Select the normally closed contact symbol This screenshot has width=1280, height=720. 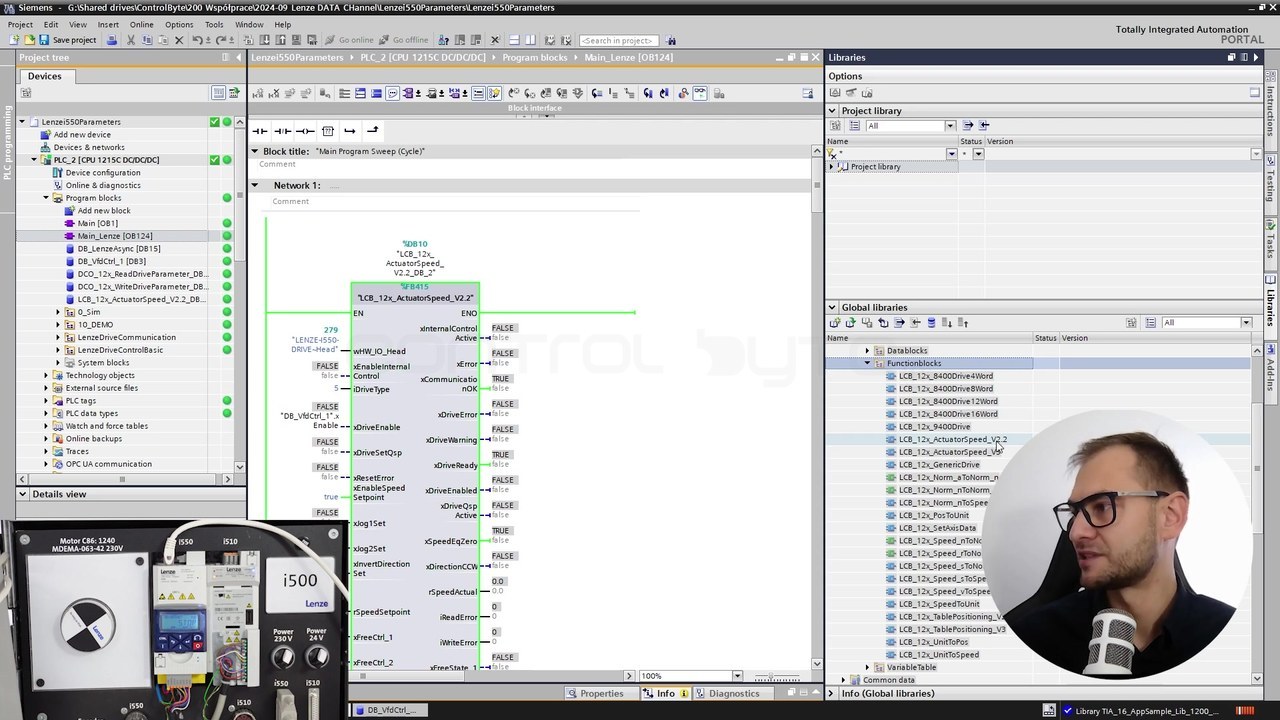[282, 131]
